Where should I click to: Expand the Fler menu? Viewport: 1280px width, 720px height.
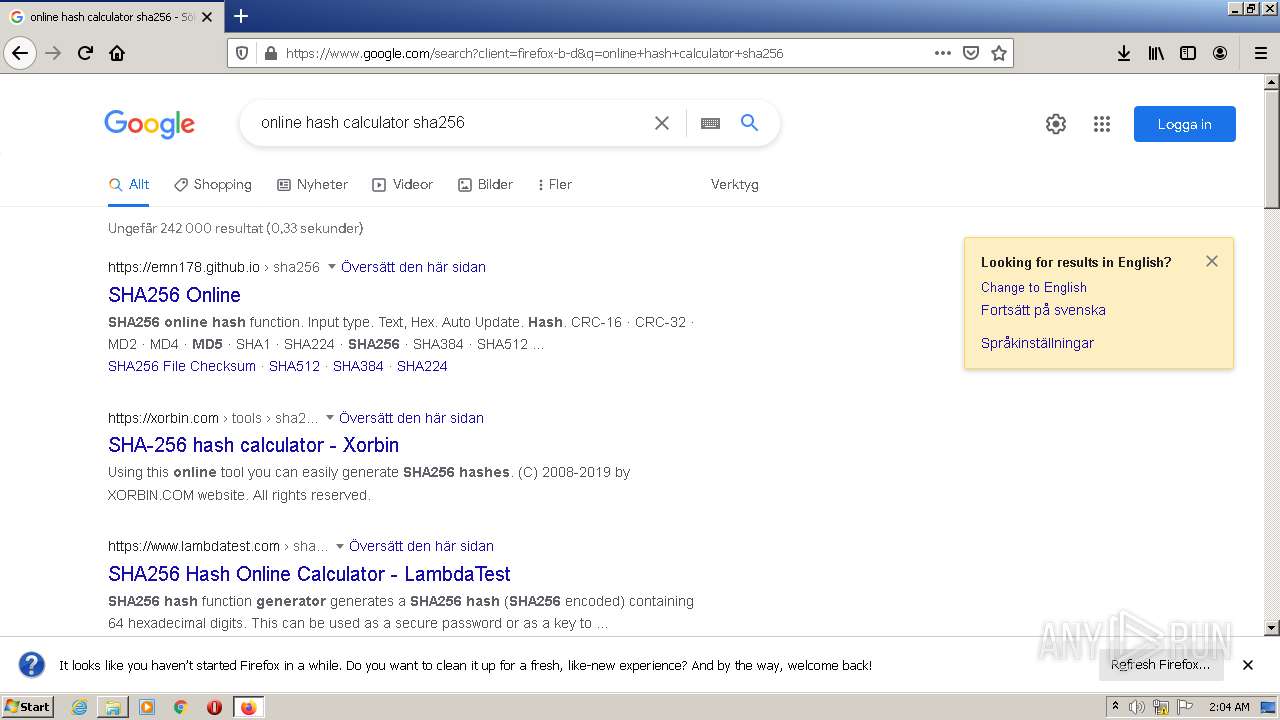(x=554, y=184)
